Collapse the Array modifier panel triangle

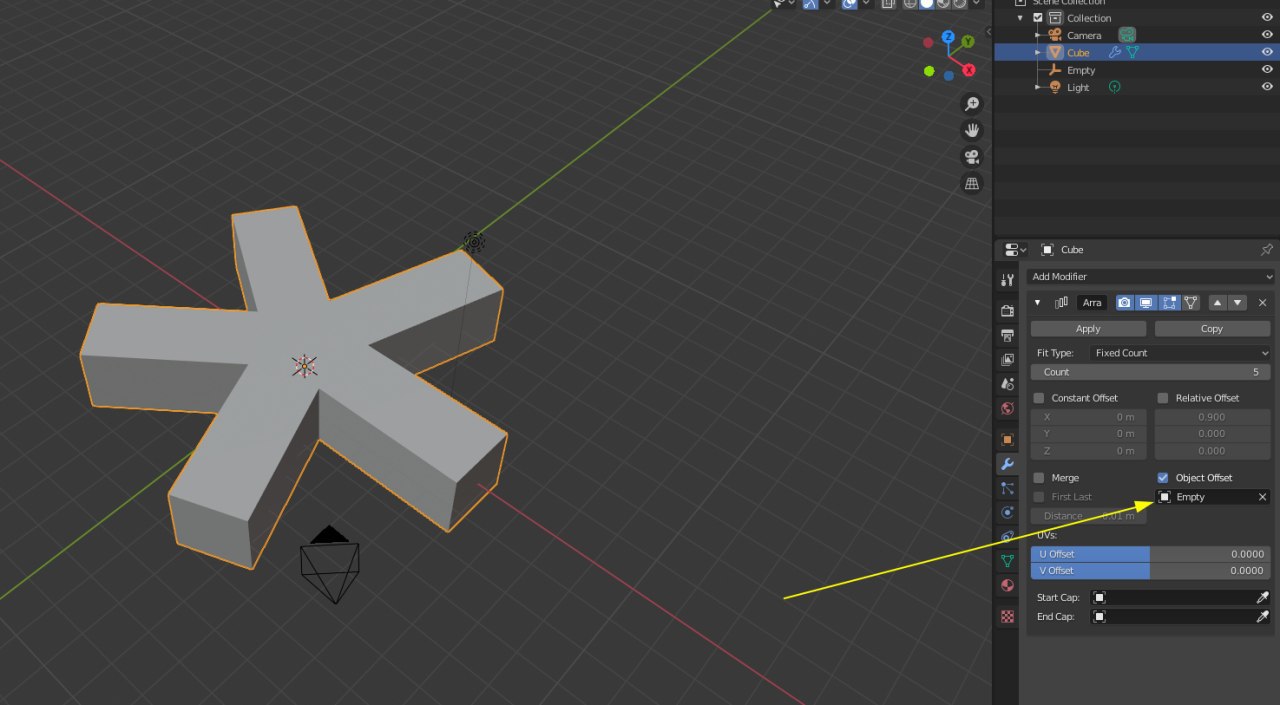point(1037,302)
